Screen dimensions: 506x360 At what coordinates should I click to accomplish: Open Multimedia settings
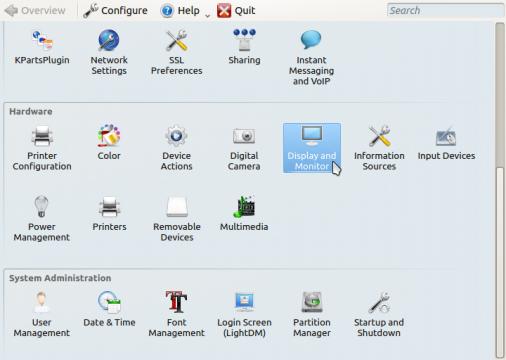pos(244,214)
